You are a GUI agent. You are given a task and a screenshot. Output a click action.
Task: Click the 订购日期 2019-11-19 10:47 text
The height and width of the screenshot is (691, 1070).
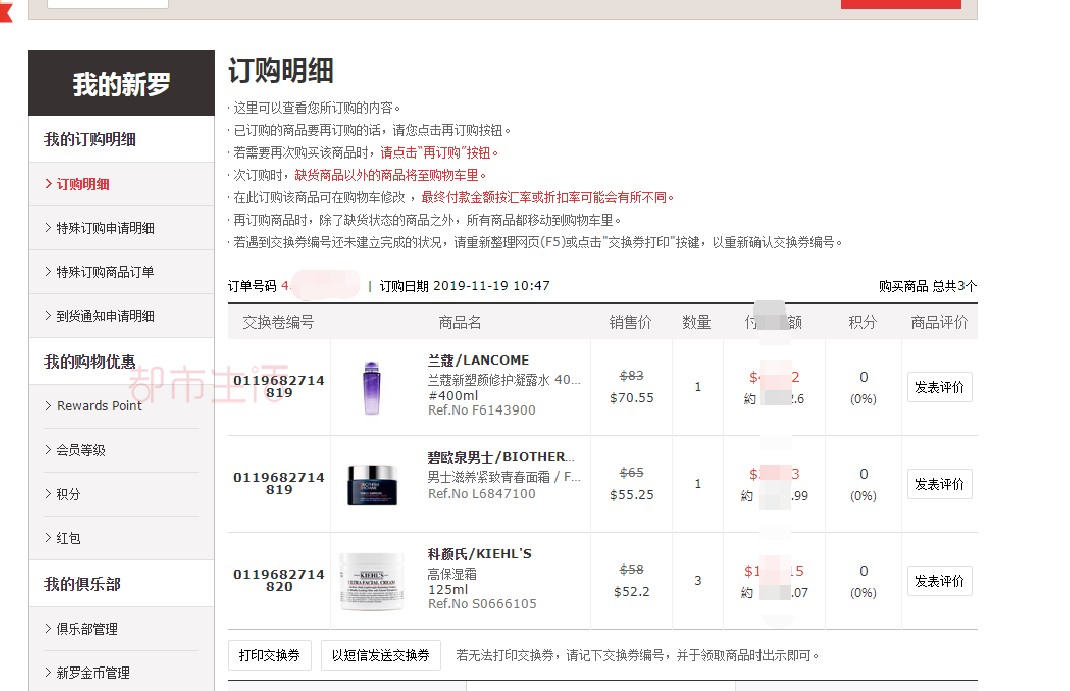click(x=465, y=286)
